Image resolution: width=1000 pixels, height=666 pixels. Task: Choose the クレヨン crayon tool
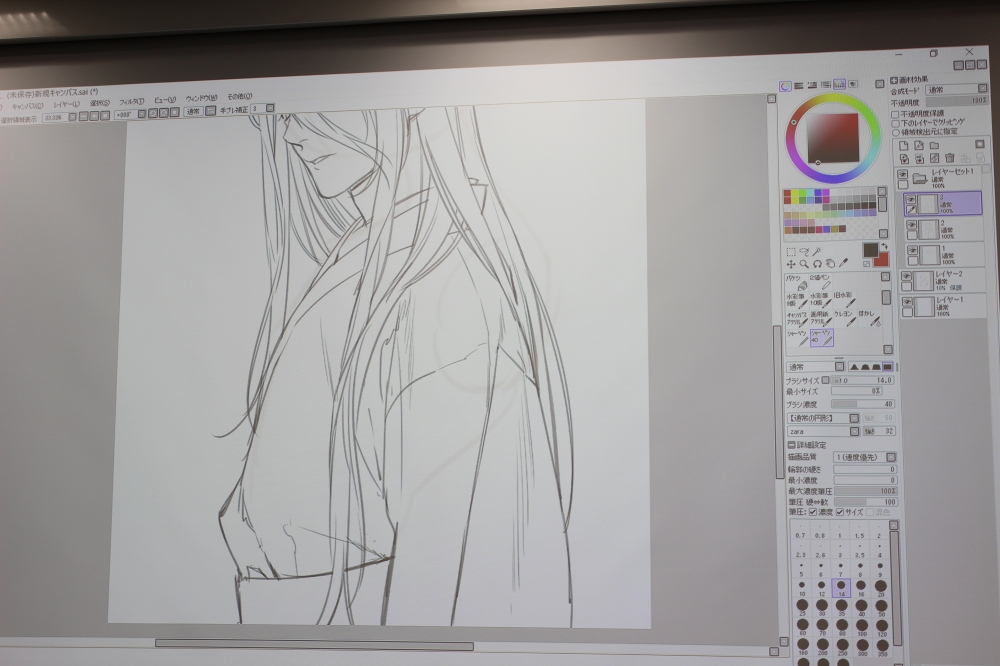tap(844, 318)
